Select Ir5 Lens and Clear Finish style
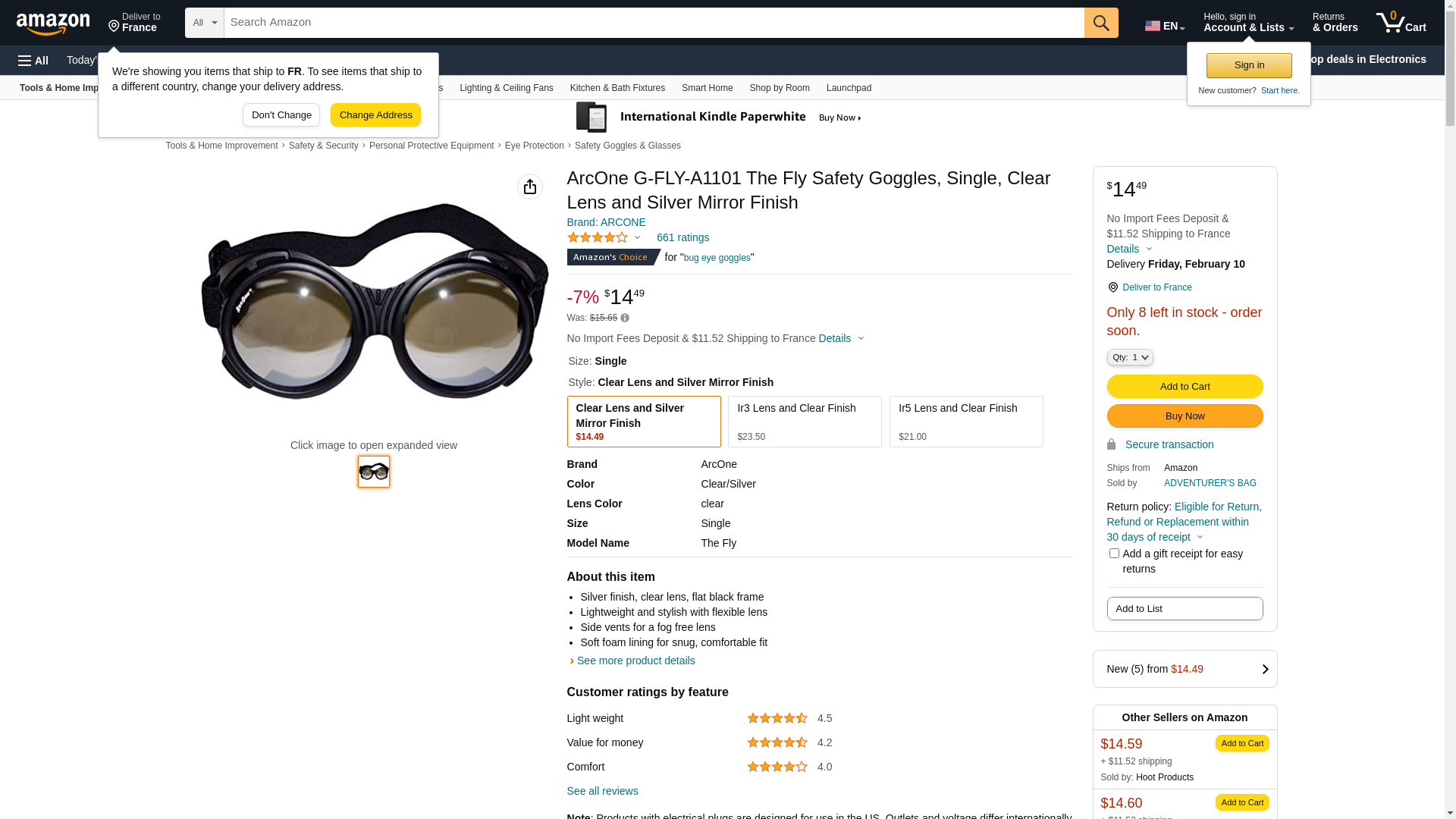The height and width of the screenshot is (819, 1456). [x=966, y=422]
